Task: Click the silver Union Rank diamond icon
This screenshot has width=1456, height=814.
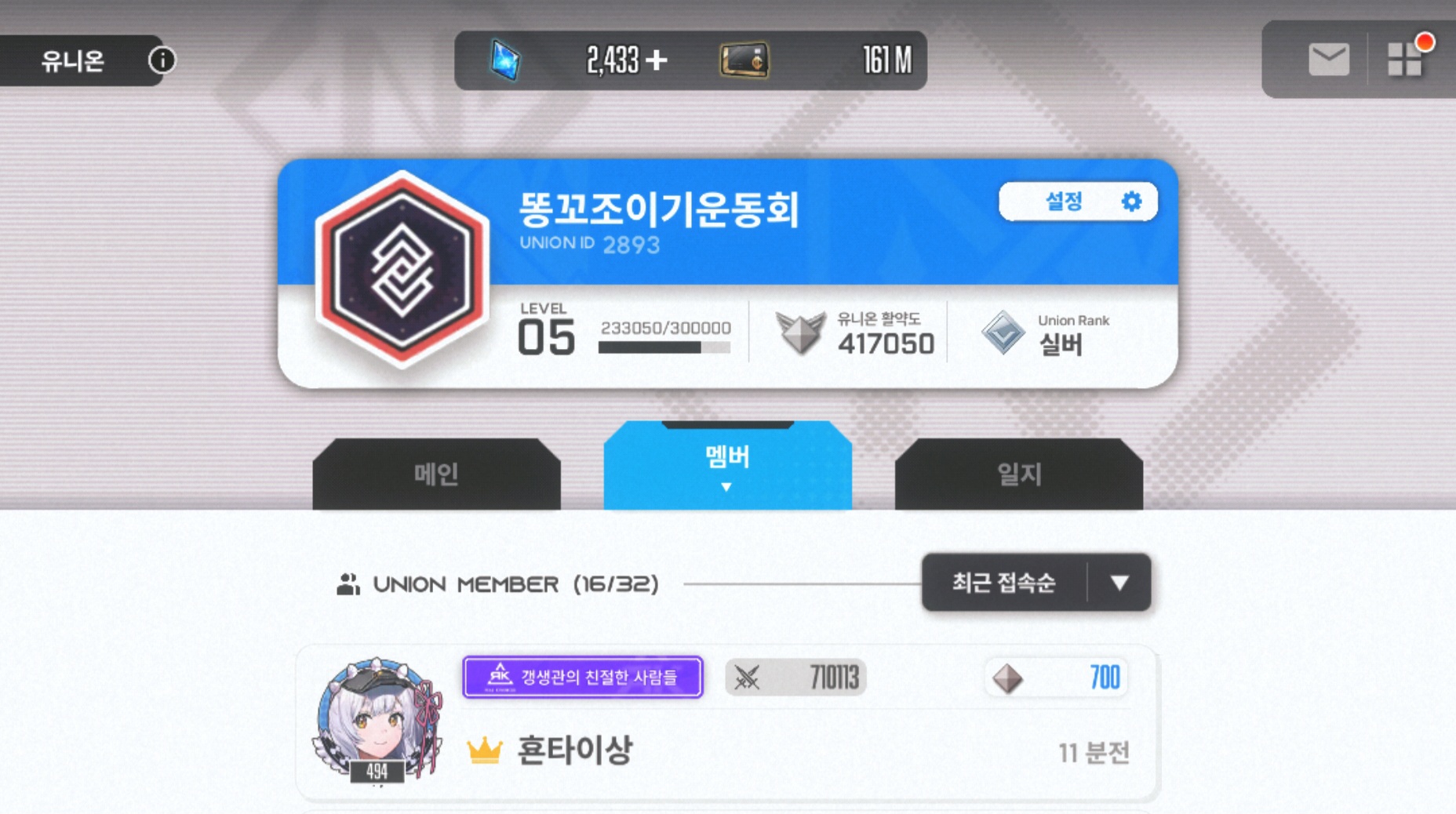Action: click(1003, 332)
